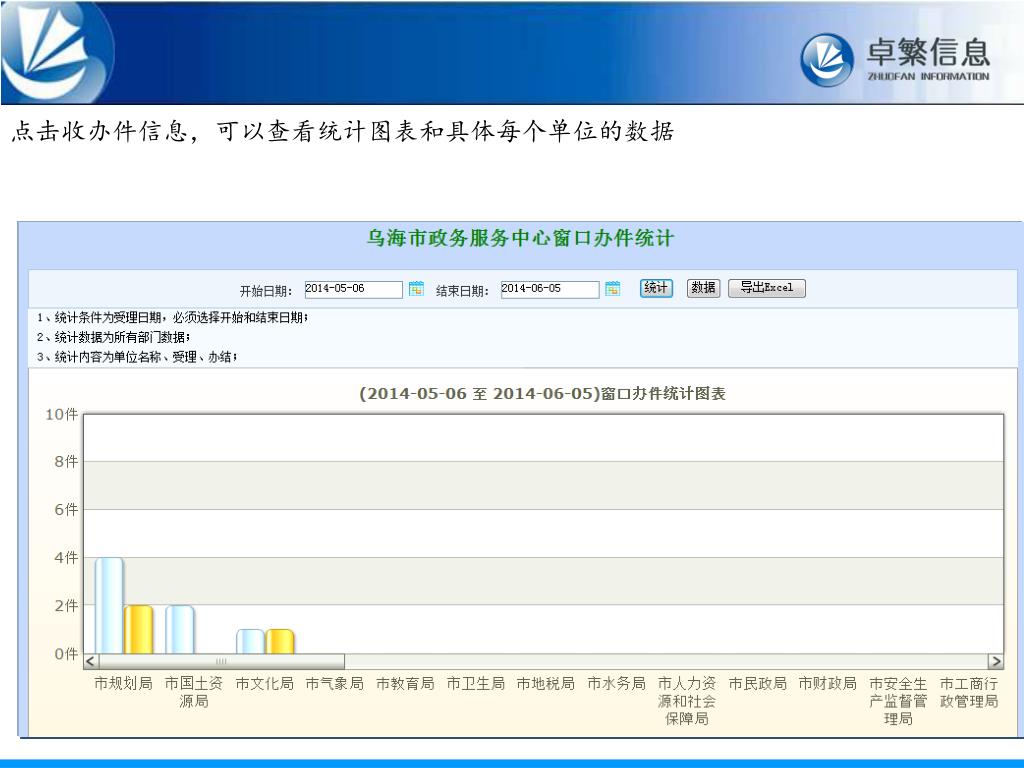This screenshot has width=1024, height=768.
Task: Click note 2 about 所有部门数据
Action: click(x=114, y=338)
